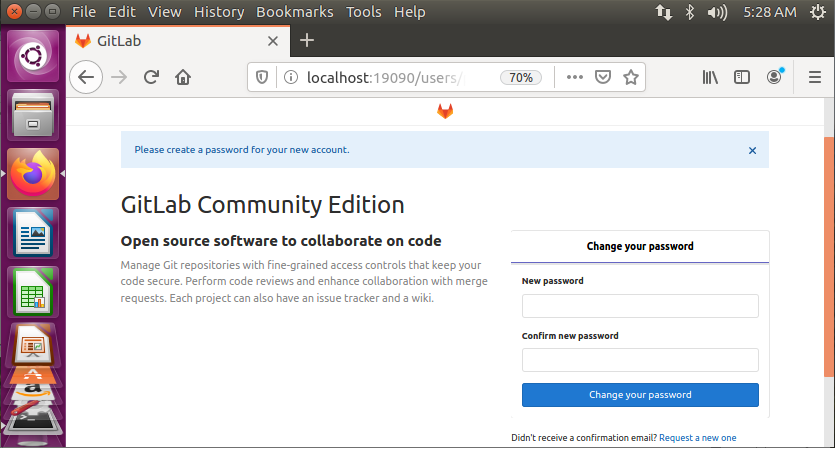Open the History menu
The width and height of the screenshot is (835, 449).
[x=219, y=12]
